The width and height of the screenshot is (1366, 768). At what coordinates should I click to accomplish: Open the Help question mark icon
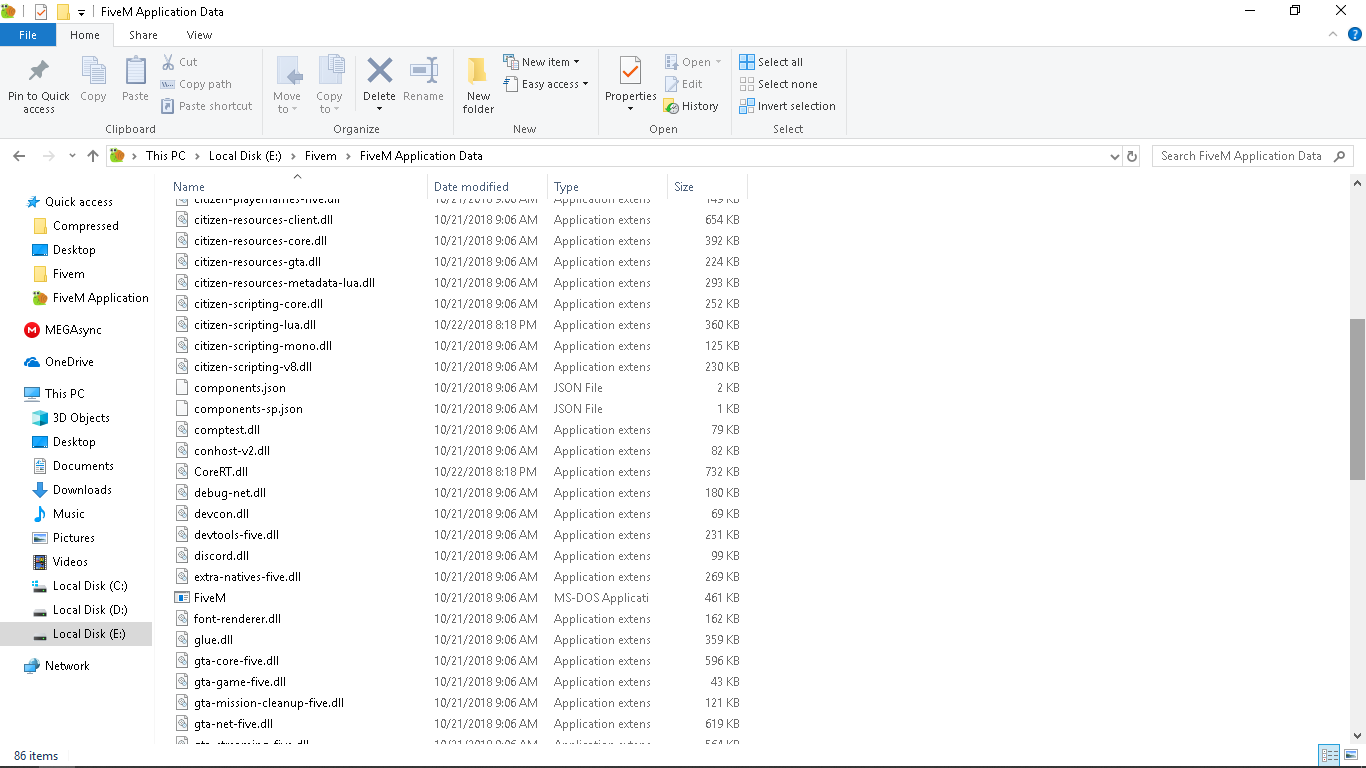coord(1355,35)
